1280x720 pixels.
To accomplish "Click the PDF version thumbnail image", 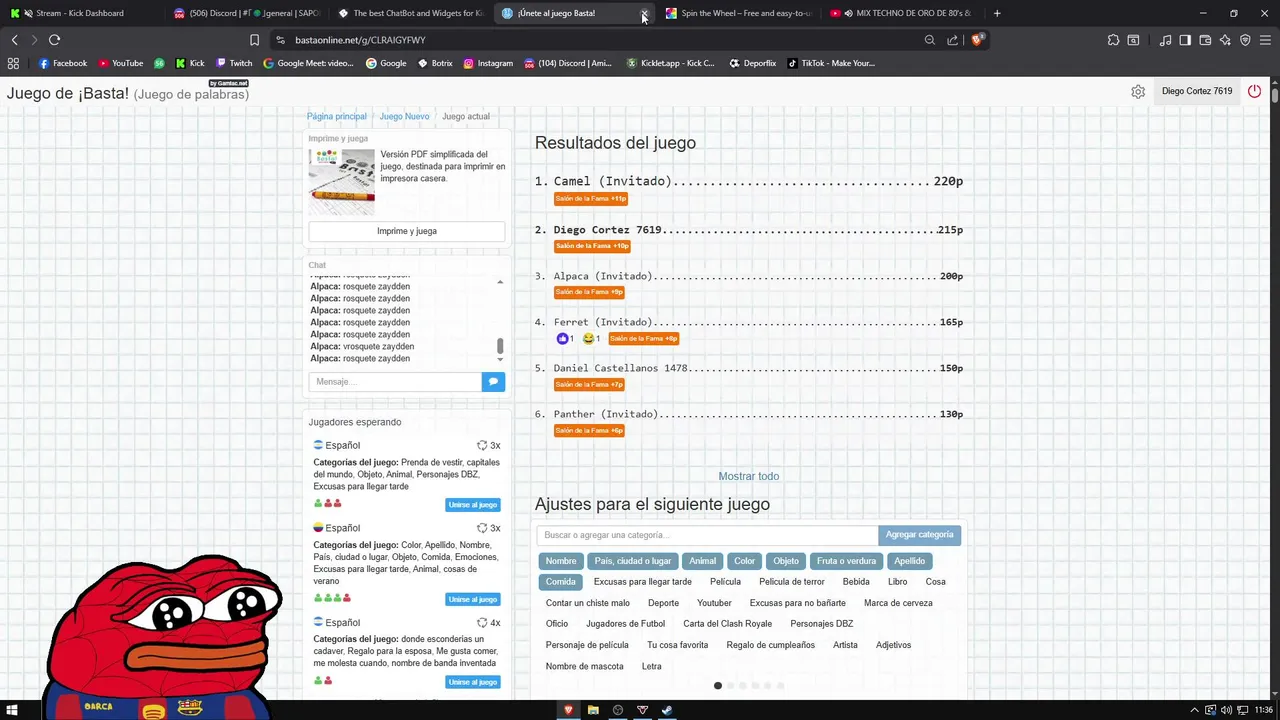I will coord(341,182).
